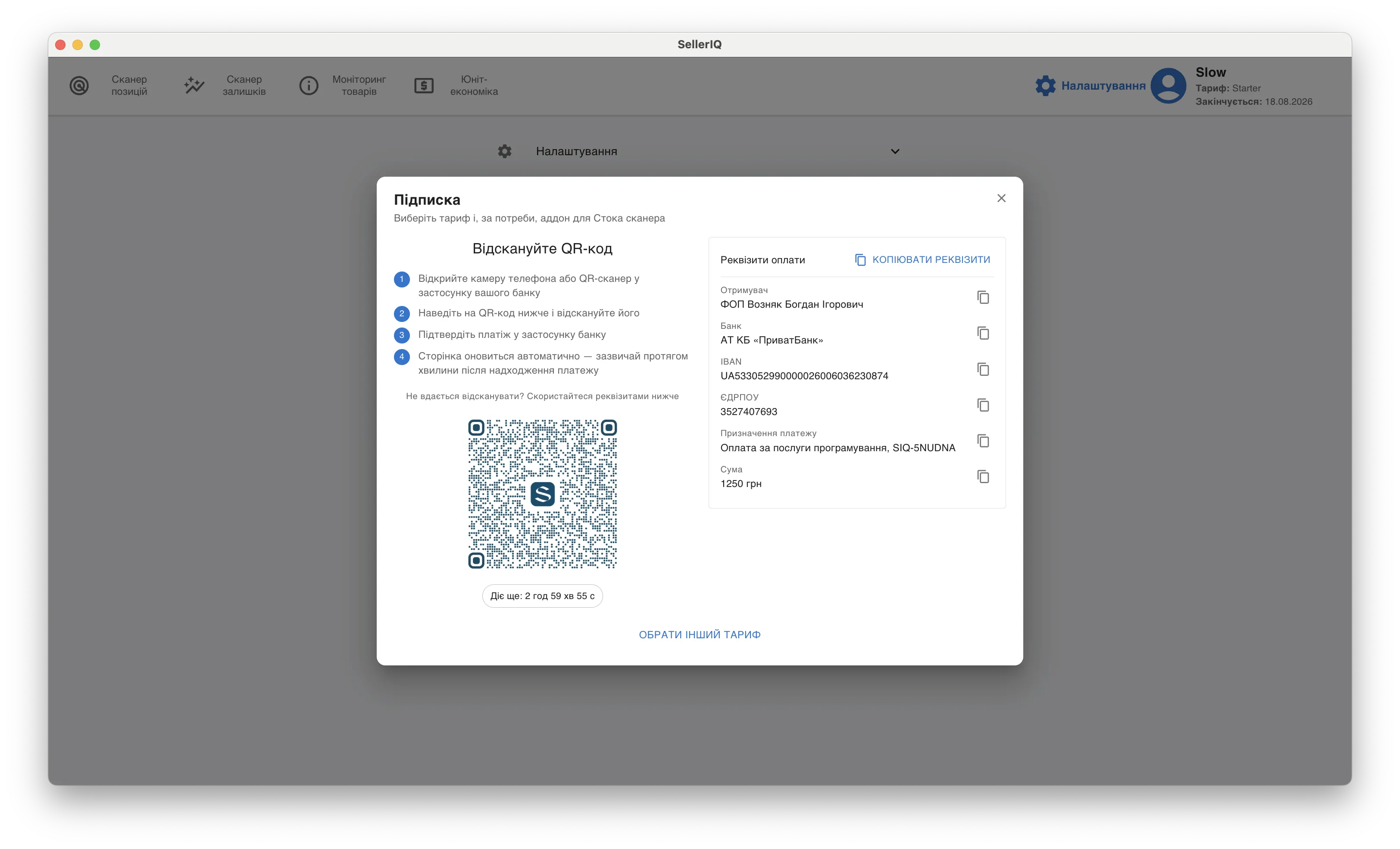Viewport: 1400px width, 849px height.
Task: Click the Діє ще countdown timer chip
Action: [543, 596]
